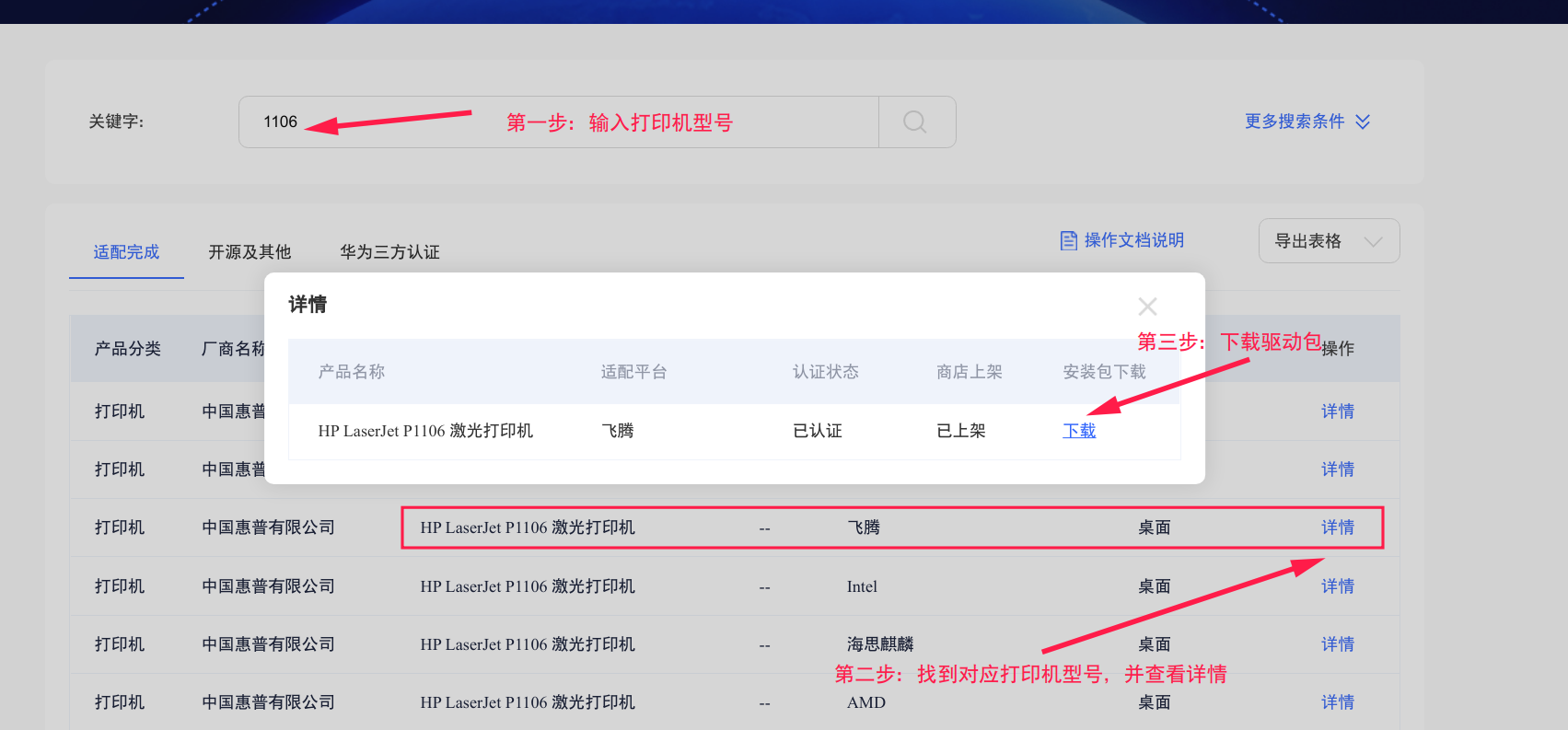Open 详情 for the first table row

pyautogui.click(x=1338, y=411)
